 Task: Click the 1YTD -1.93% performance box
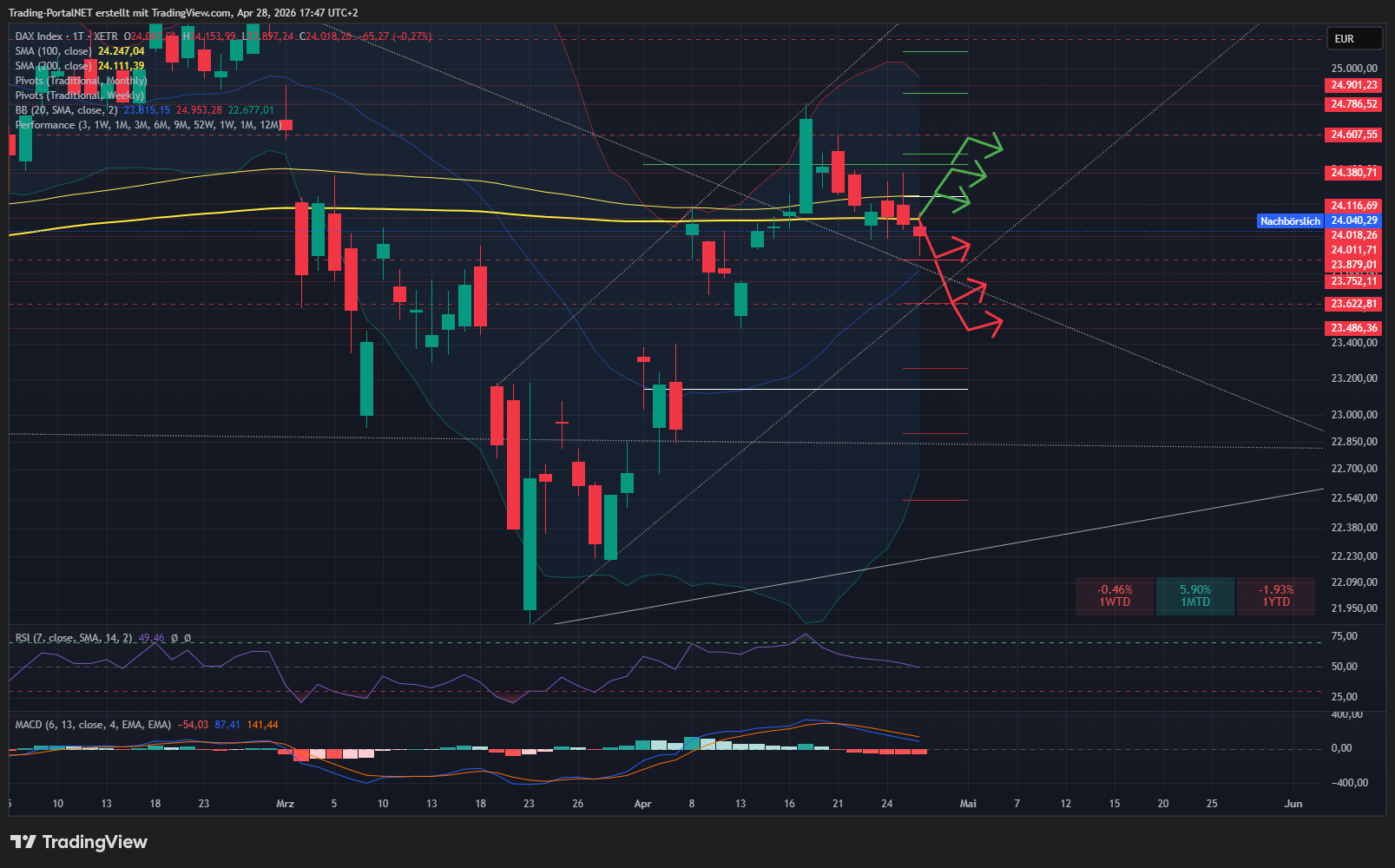[1275, 596]
